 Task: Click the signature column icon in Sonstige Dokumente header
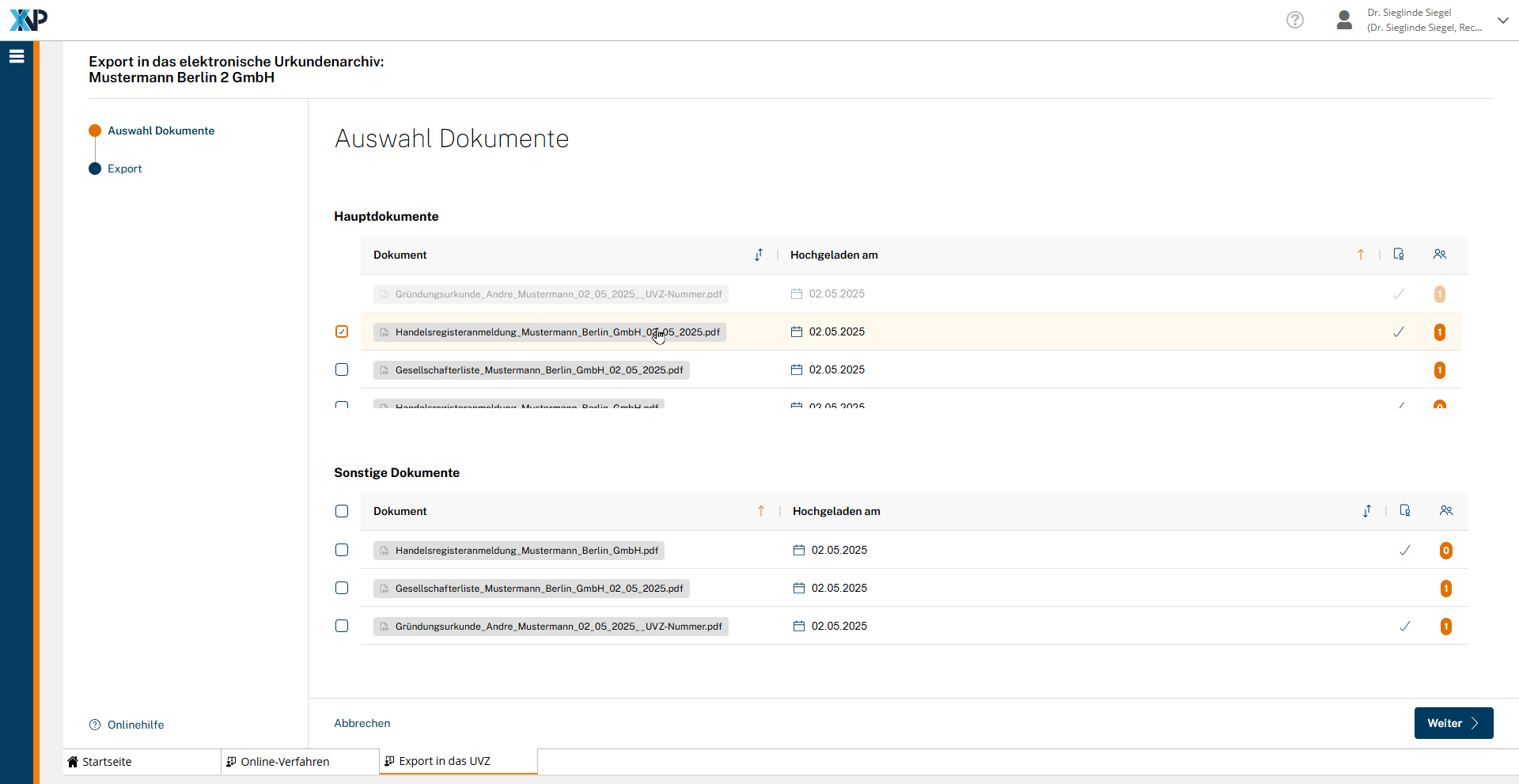(x=1405, y=511)
